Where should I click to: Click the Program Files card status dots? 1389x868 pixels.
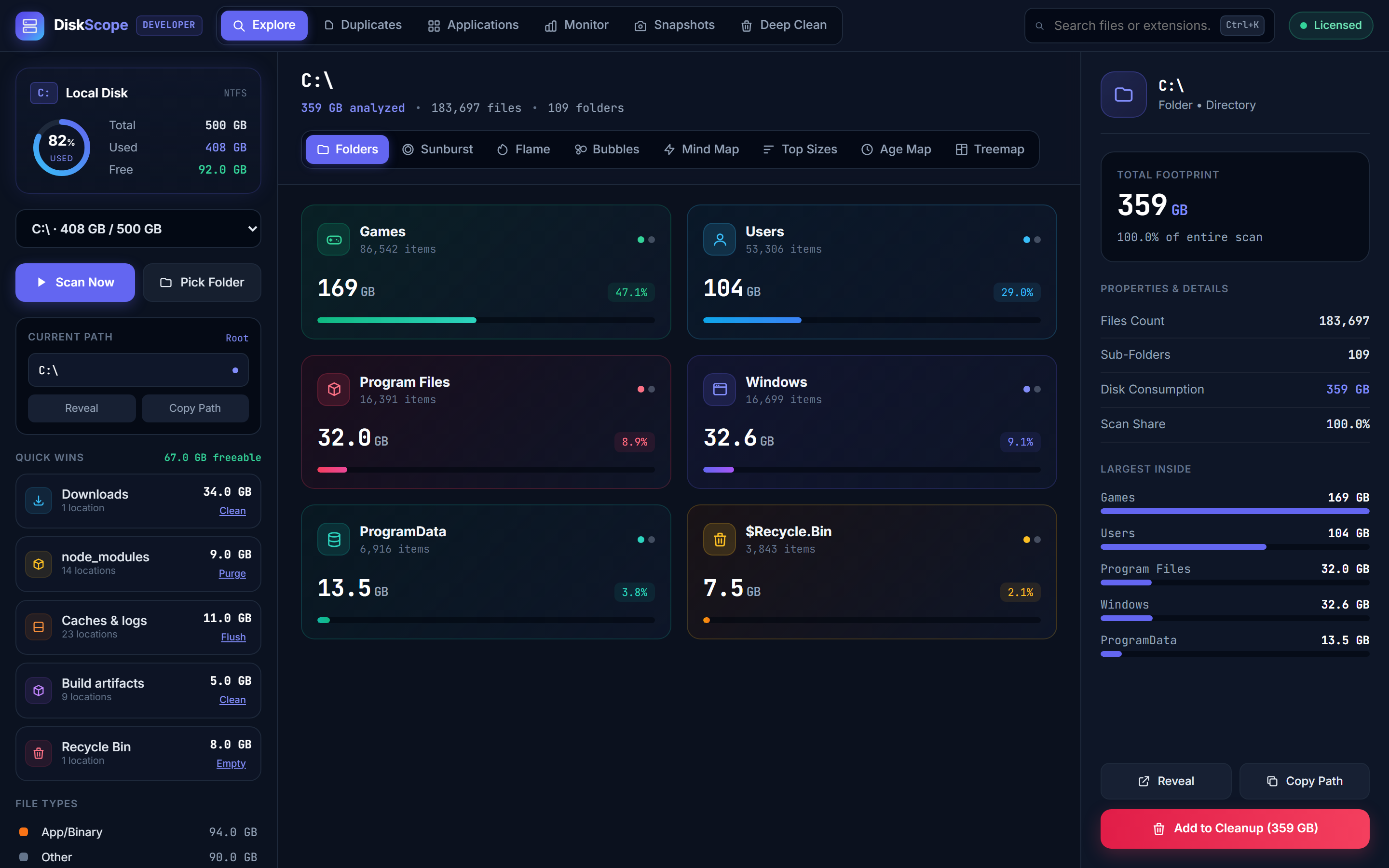(x=646, y=389)
